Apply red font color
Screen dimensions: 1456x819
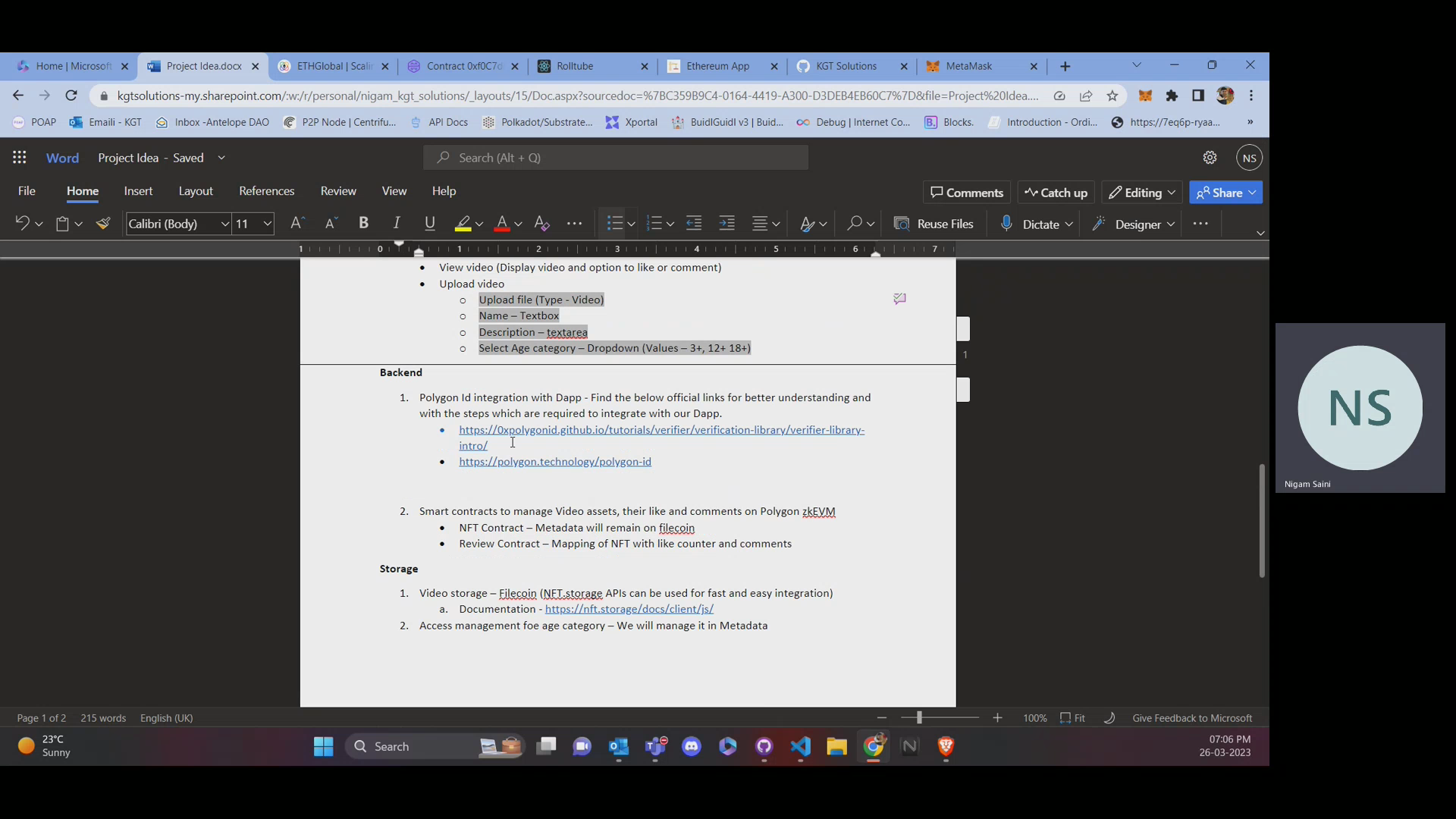[501, 224]
